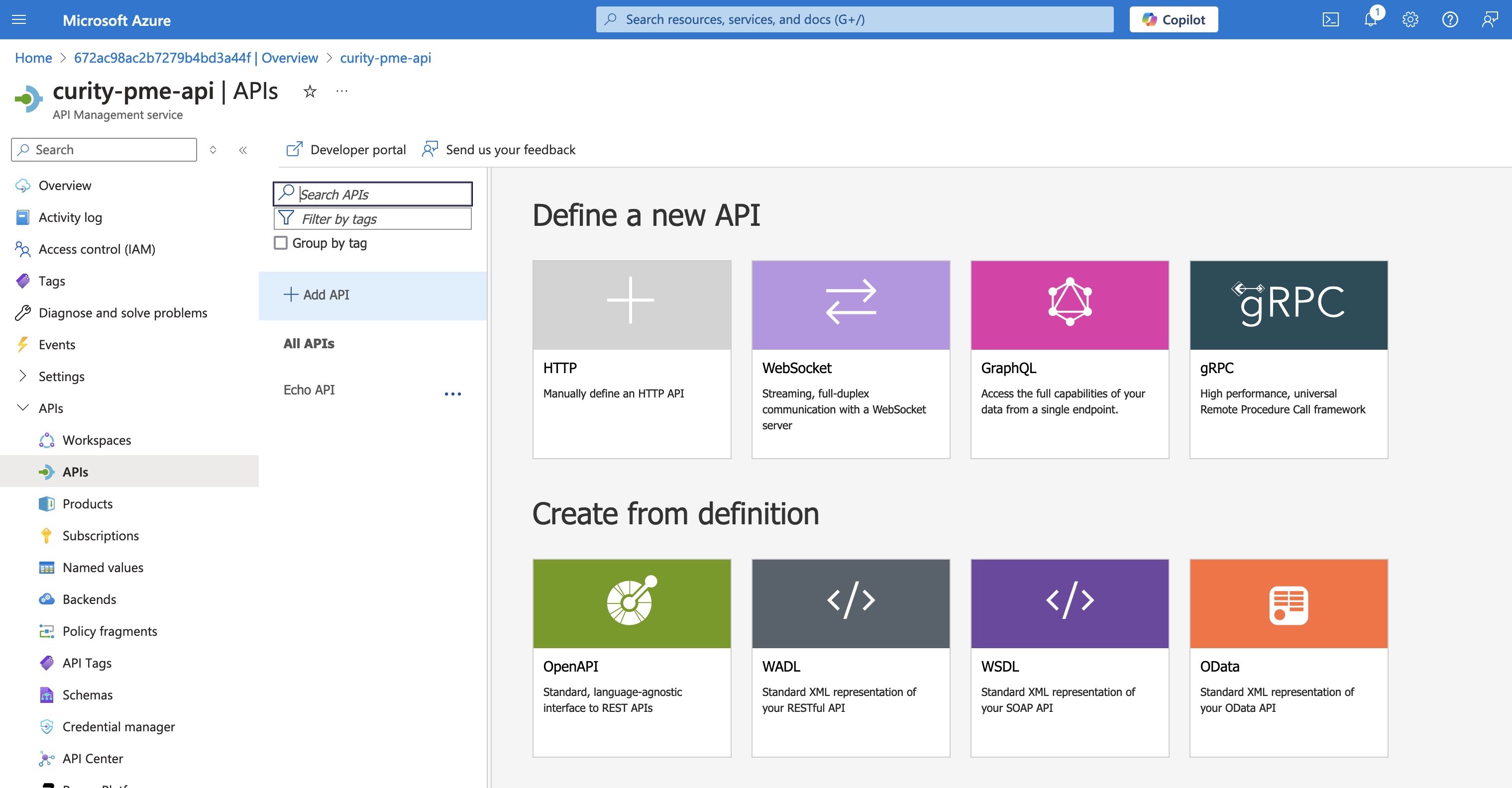Image resolution: width=1512 pixels, height=788 pixels.
Task: Open the help question mark icon
Action: click(x=1450, y=19)
